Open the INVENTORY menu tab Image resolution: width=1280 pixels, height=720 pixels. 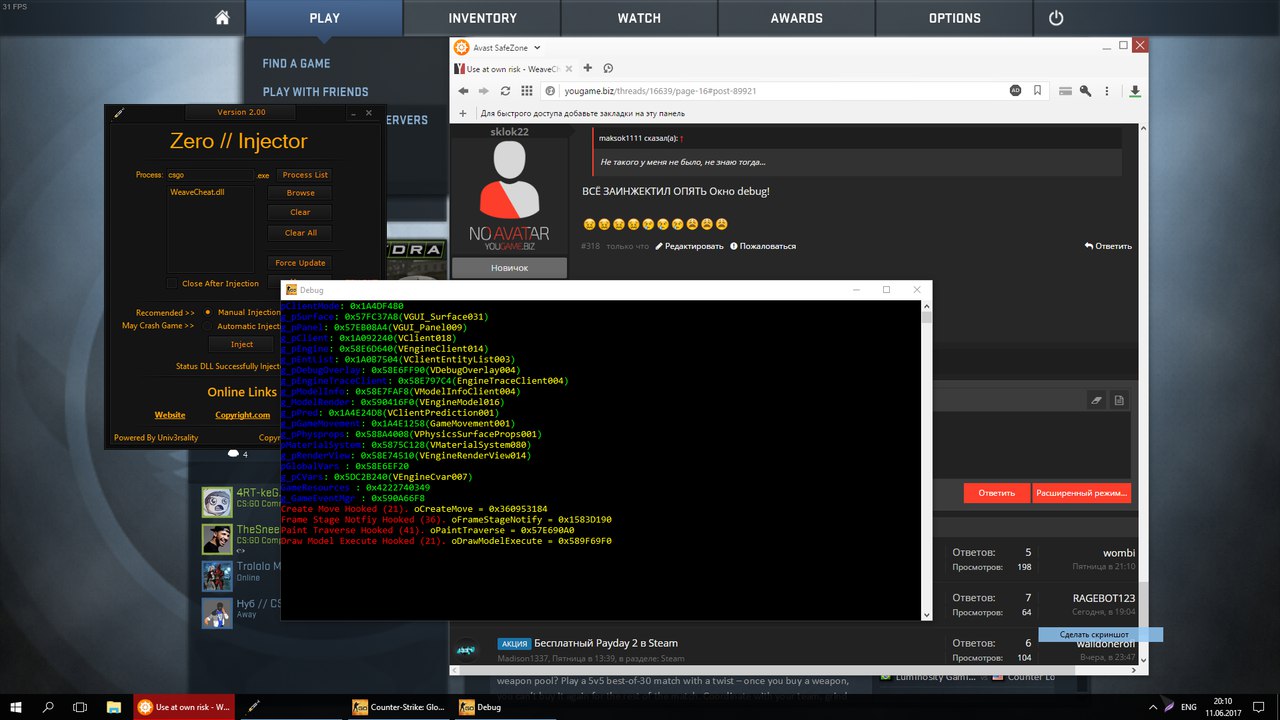(482, 18)
